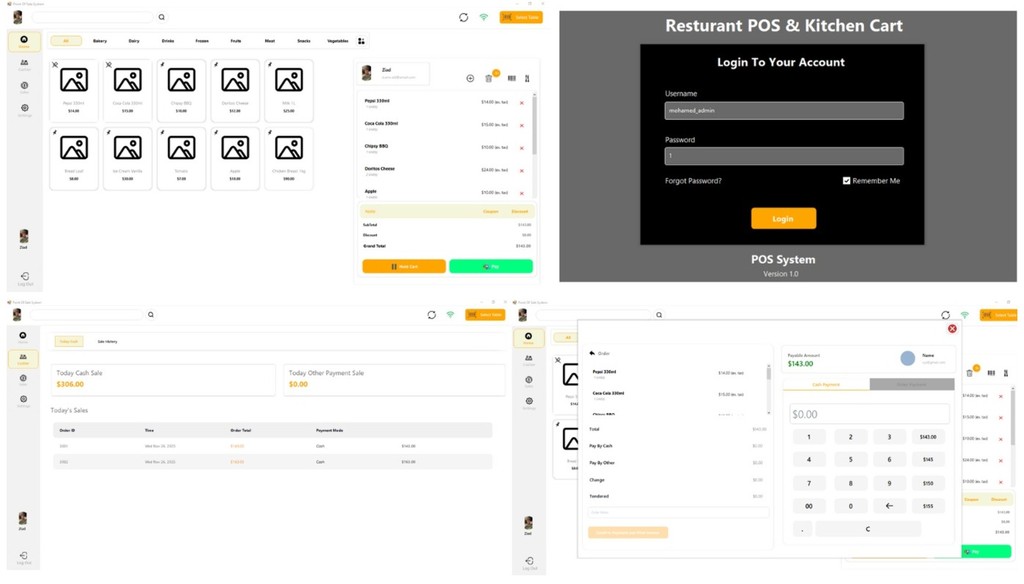Remove Coca Cola 330ml from the catalog screen cart
The height and width of the screenshot is (584, 1024).
click(522, 125)
